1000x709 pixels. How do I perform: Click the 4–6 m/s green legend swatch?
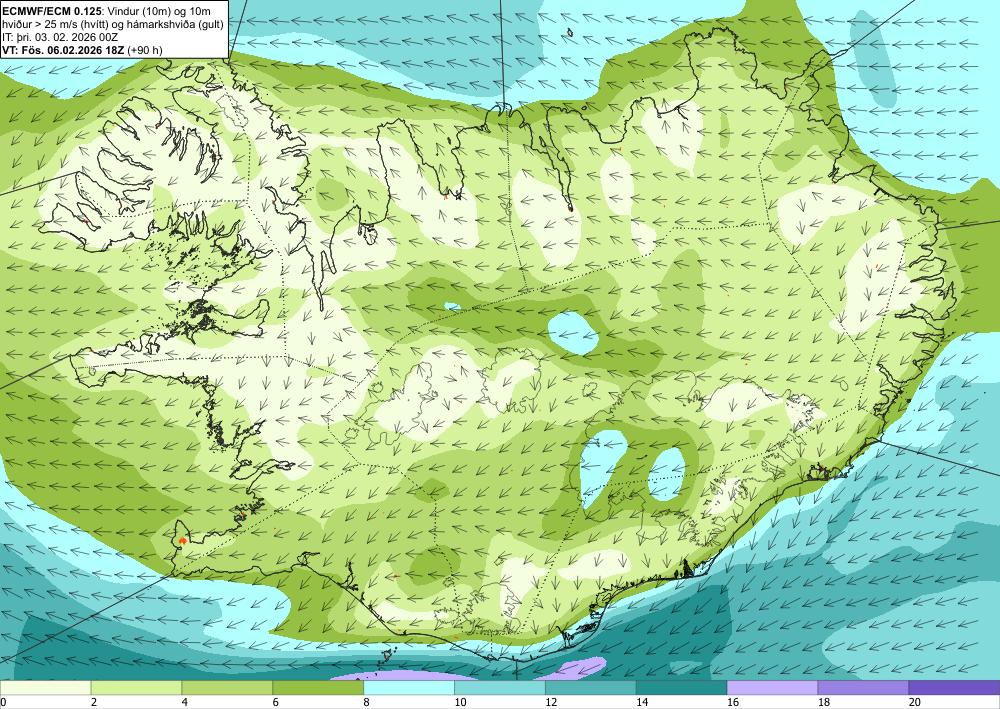point(227,688)
